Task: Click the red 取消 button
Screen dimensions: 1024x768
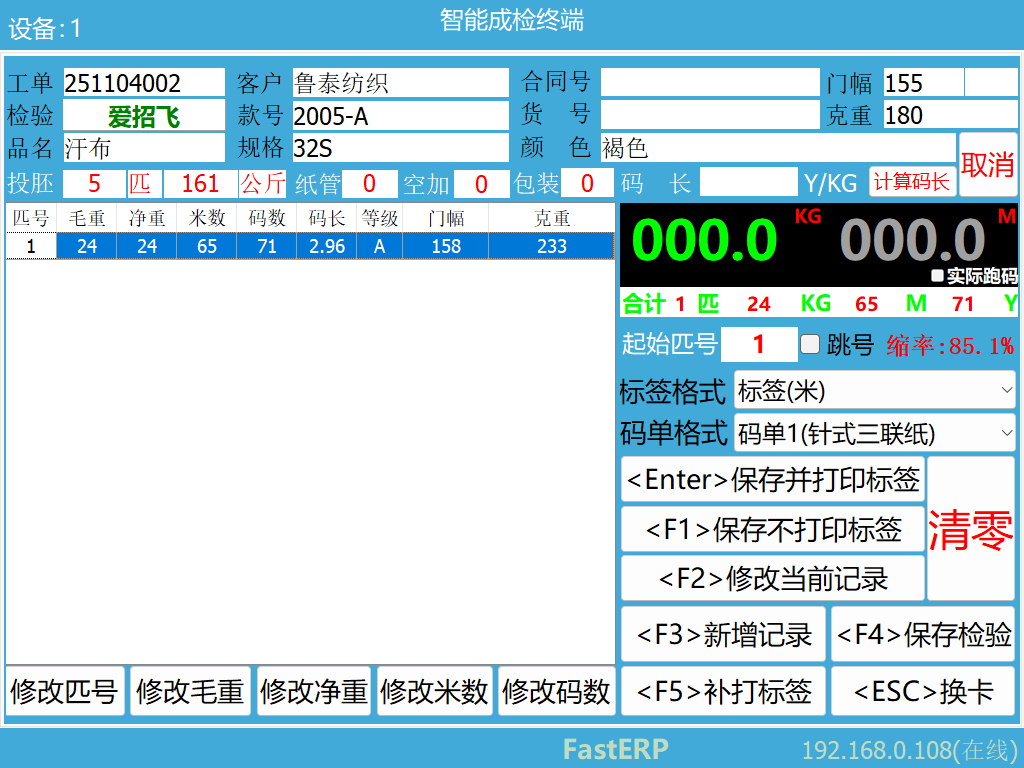Action: pos(988,165)
